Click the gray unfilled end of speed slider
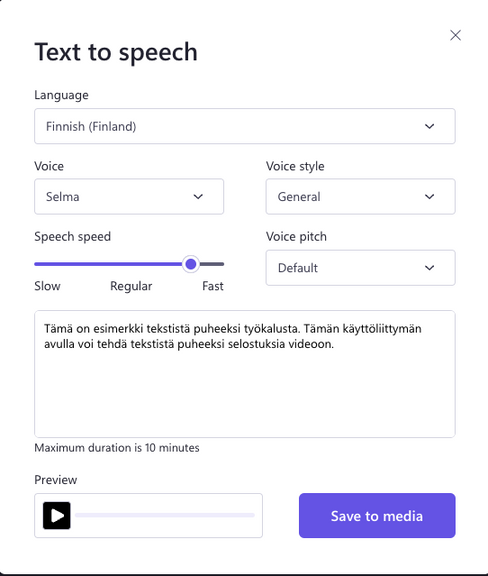Screen dimensions: 488x576 click(212, 264)
